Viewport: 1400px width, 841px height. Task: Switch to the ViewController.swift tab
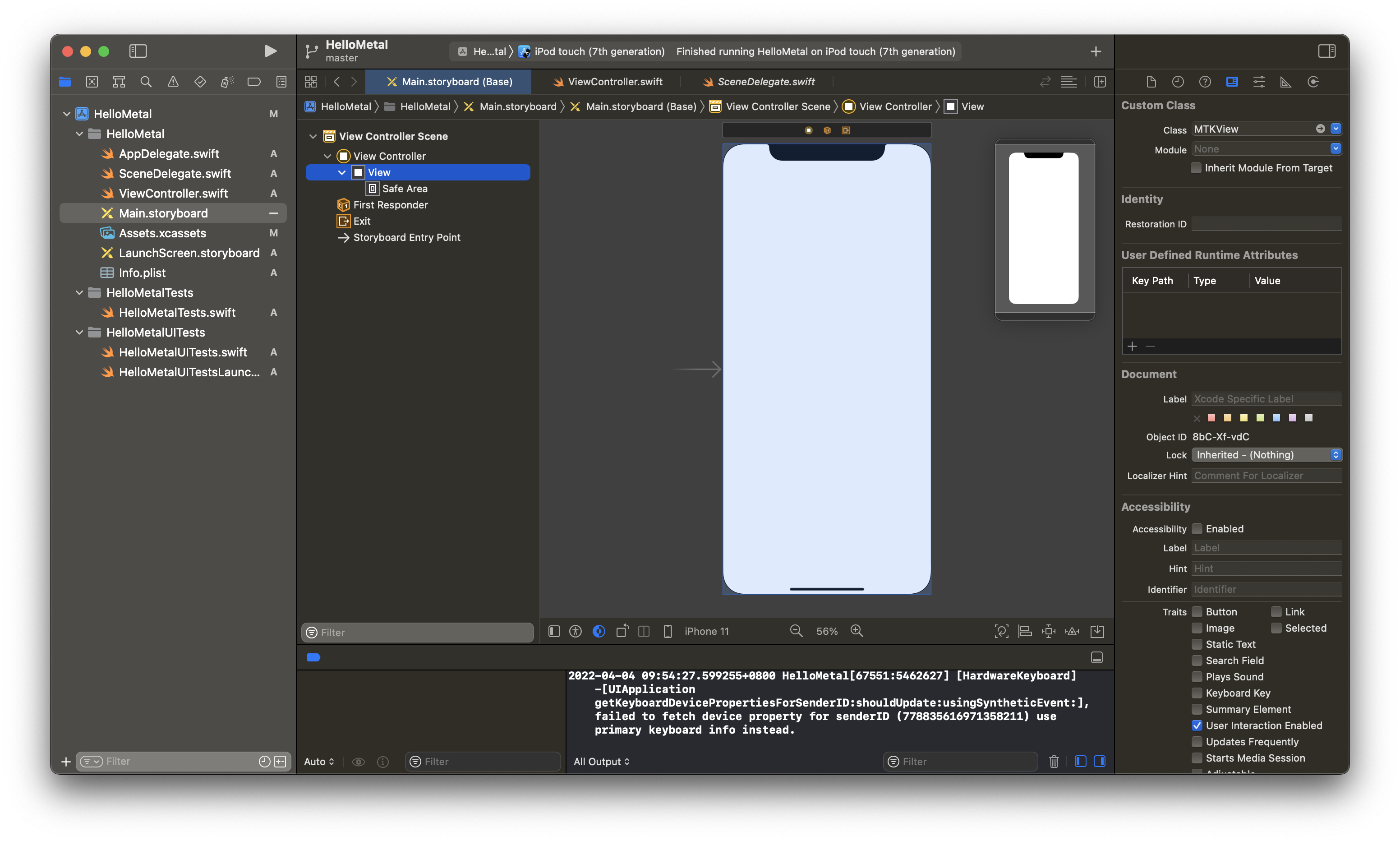(x=608, y=82)
